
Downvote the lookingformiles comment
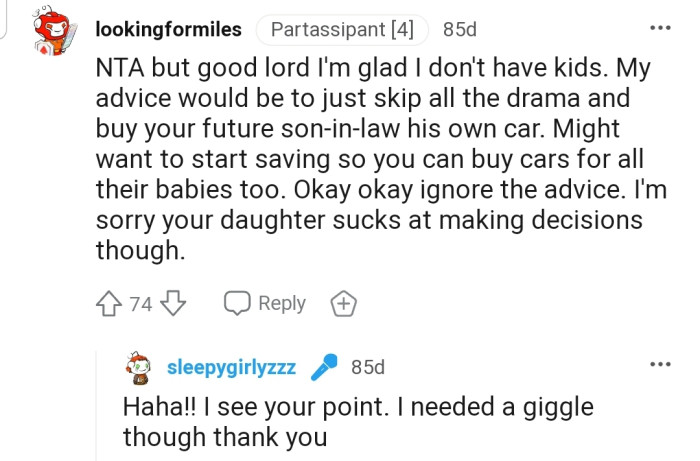point(174,303)
